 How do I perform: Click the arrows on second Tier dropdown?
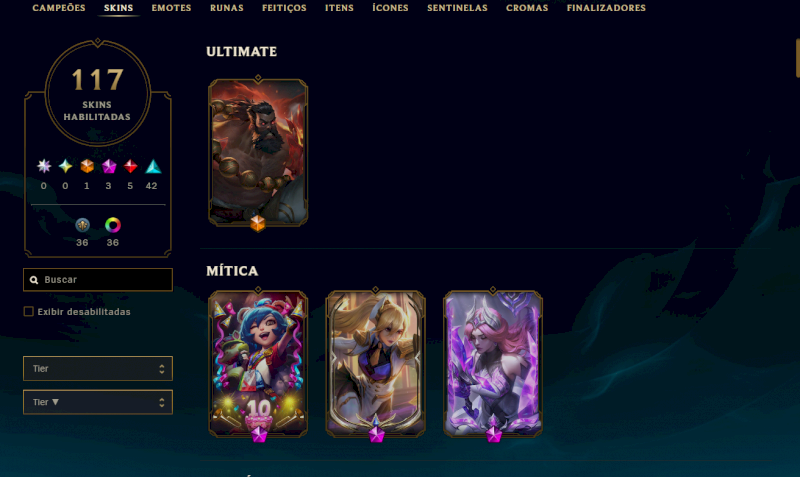162,403
